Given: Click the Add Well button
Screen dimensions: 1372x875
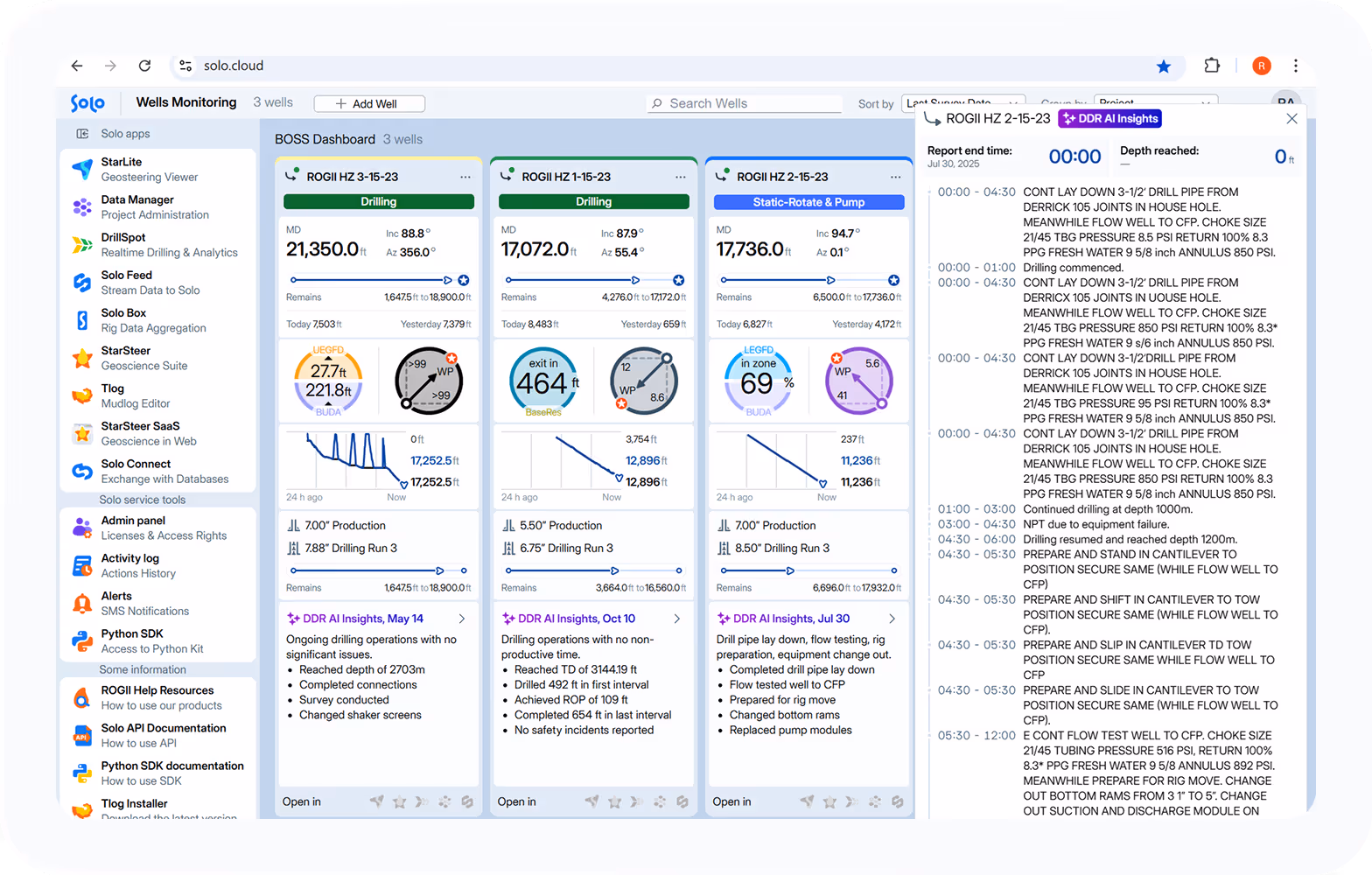Looking at the screenshot, I should [369, 103].
